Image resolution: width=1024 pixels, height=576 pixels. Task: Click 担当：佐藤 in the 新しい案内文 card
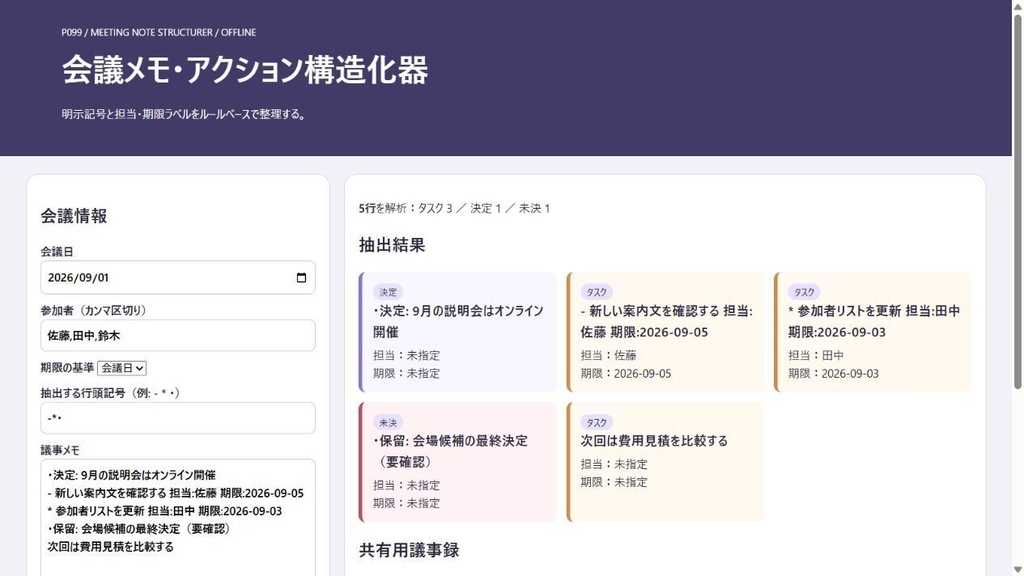click(x=609, y=355)
